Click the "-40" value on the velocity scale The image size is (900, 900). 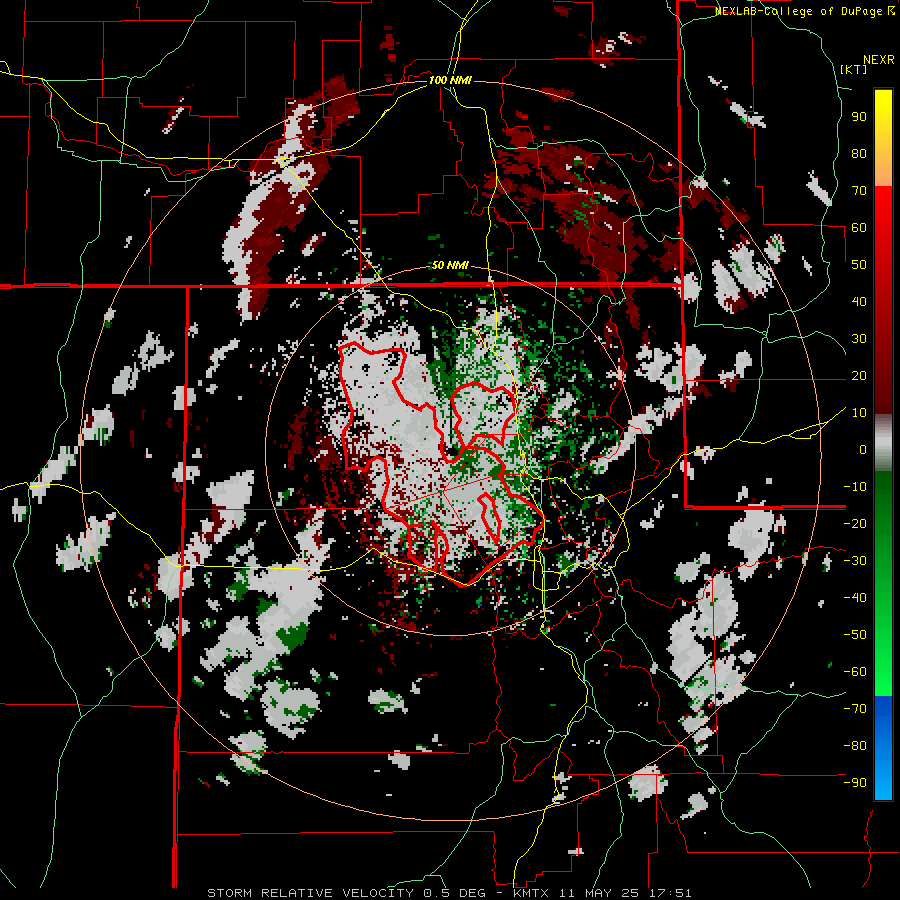click(x=855, y=598)
